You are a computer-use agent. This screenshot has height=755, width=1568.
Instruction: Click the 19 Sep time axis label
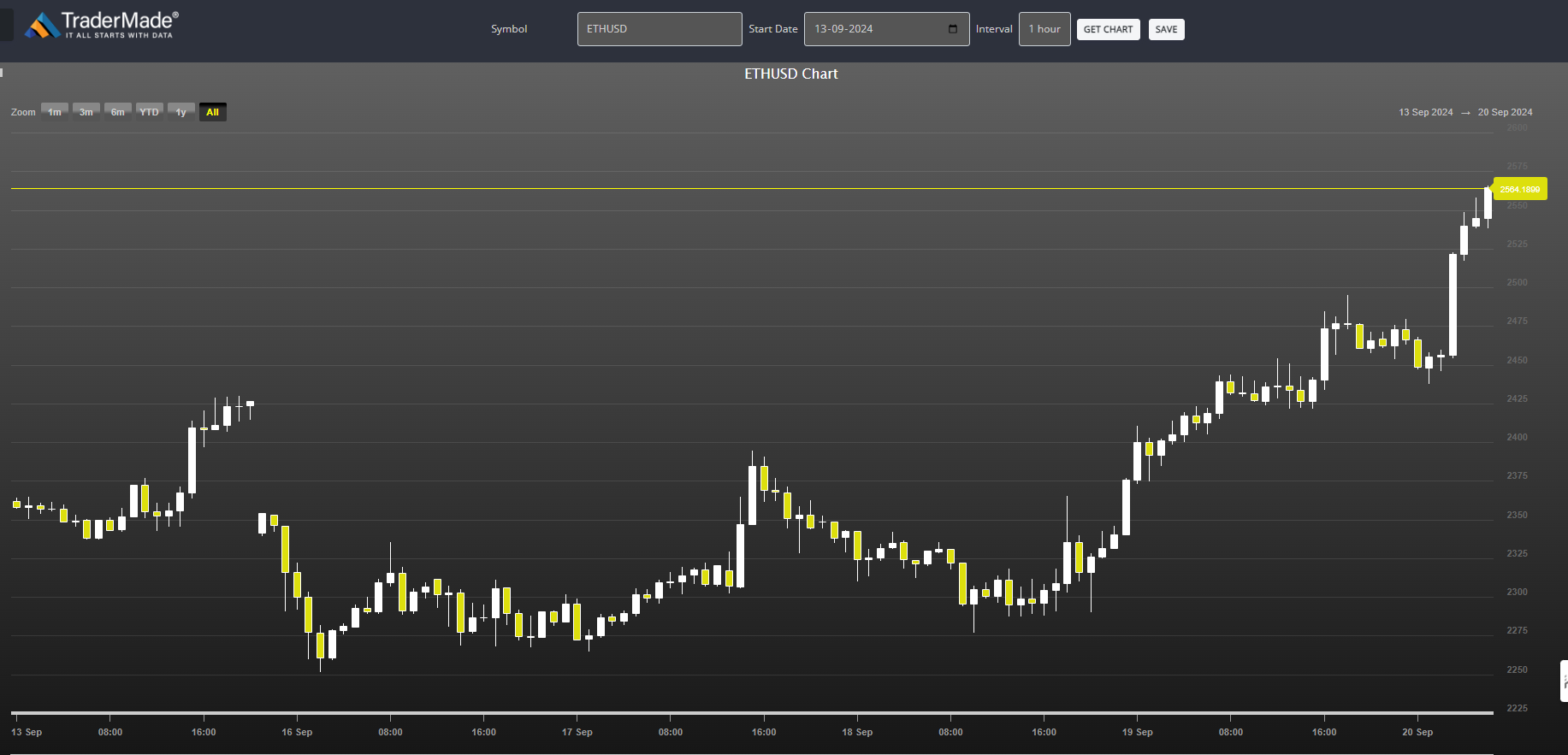click(x=1138, y=732)
